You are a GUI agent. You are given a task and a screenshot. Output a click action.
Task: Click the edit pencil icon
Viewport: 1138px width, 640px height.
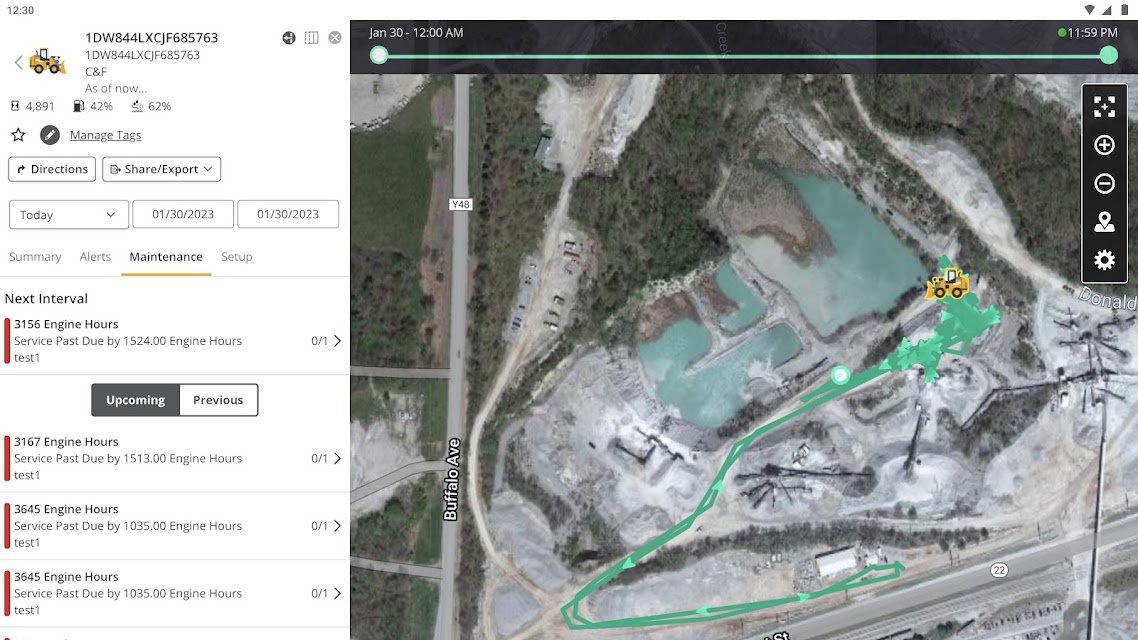pos(49,135)
